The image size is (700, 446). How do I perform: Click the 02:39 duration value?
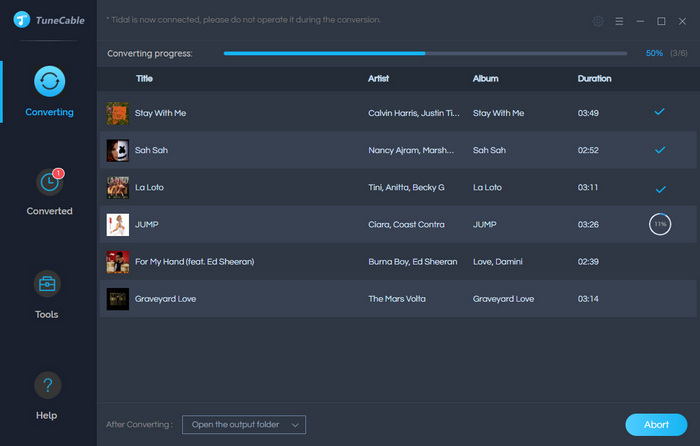tap(588, 262)
